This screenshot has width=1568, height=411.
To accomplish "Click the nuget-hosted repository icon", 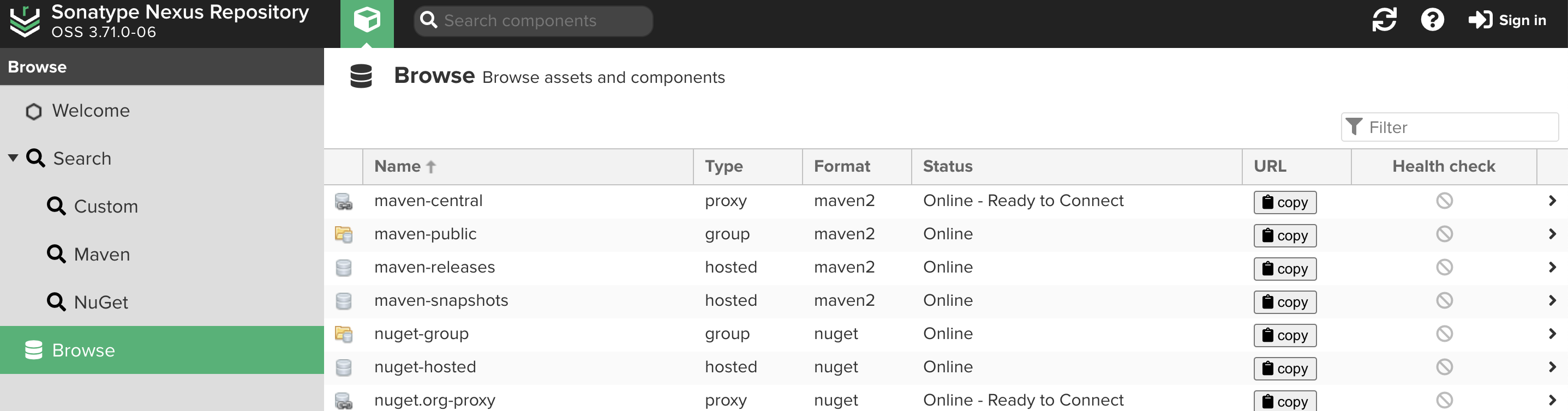I will [343, 367].
